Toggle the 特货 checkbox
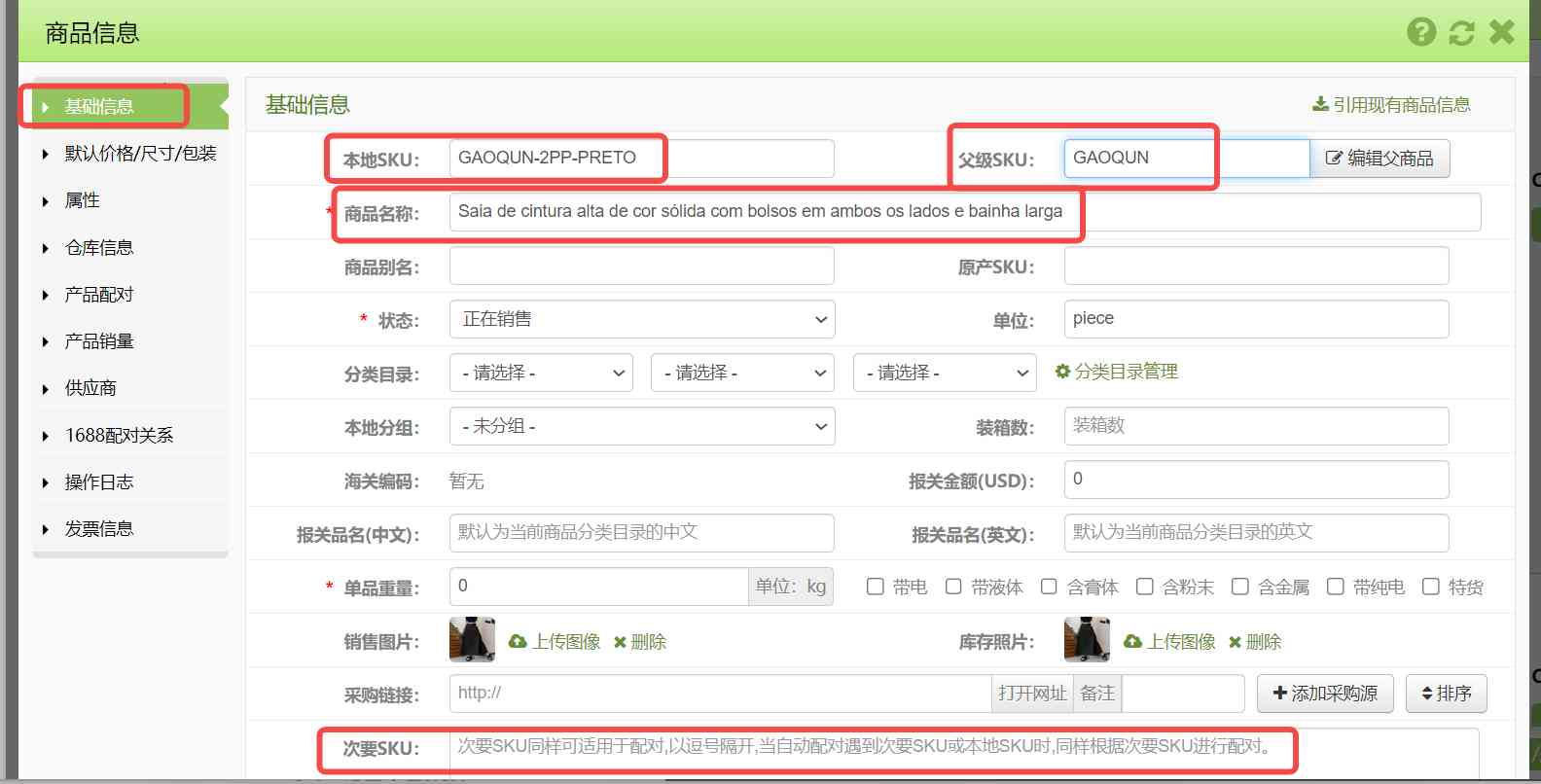Screen dimensions: 1541x784 (1431, 587)
